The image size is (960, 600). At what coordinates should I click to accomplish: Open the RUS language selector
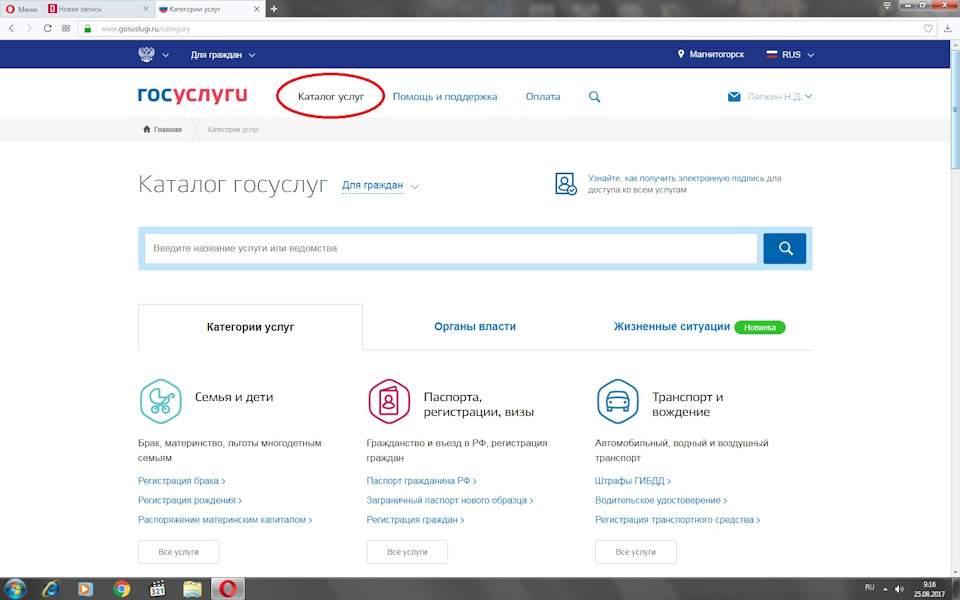point(790,54)
